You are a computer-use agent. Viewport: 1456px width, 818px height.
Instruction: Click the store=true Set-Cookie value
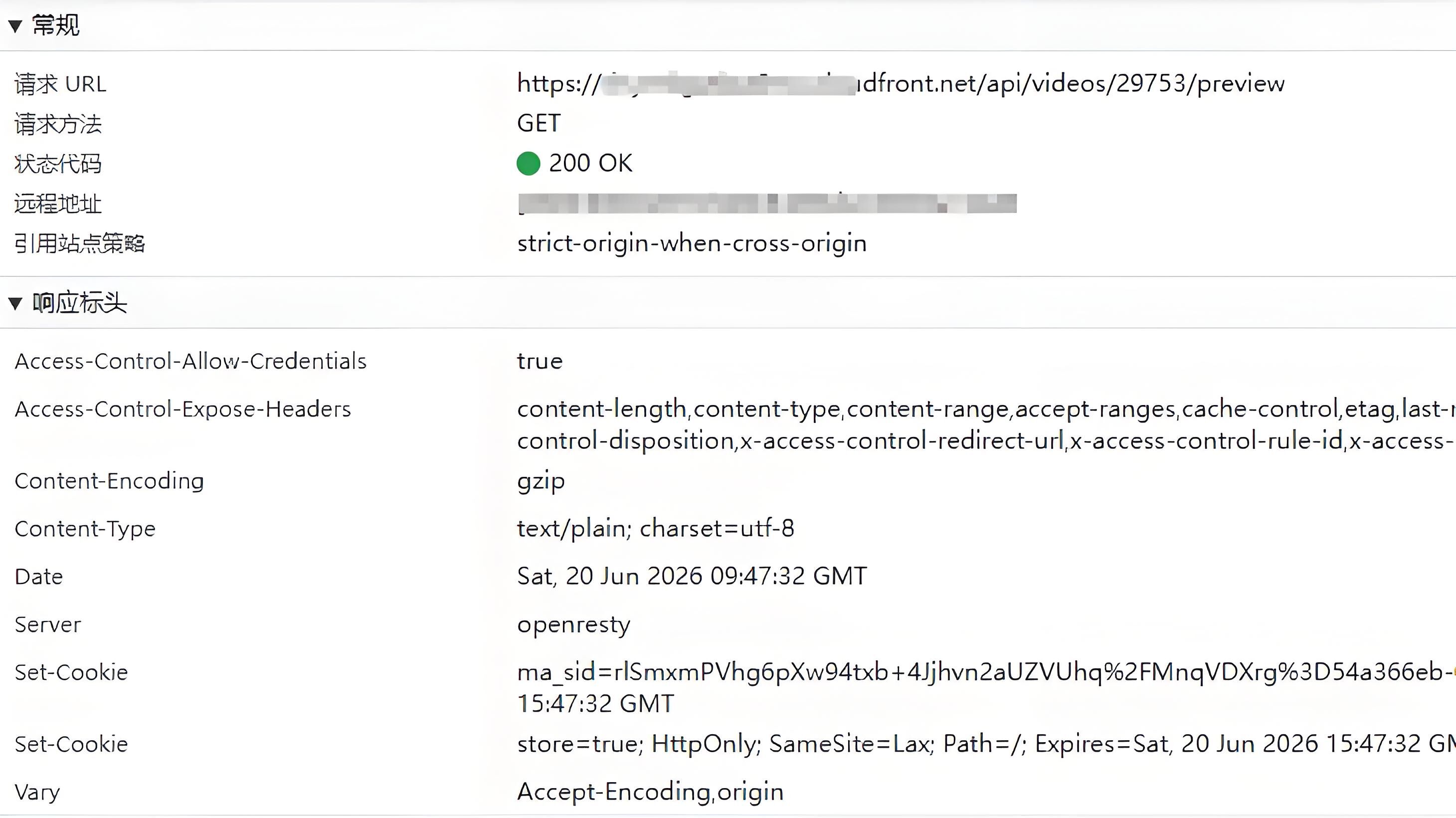pos(986,744)
